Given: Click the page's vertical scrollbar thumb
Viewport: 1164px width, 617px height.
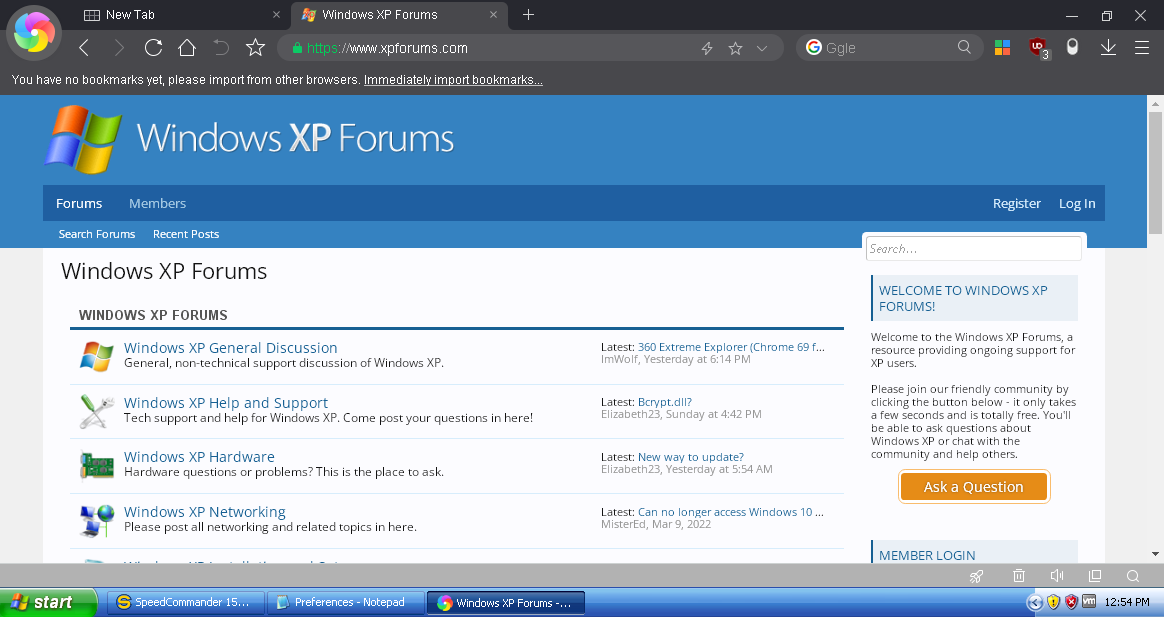Looking at the screenshot, I should 1155,170.
